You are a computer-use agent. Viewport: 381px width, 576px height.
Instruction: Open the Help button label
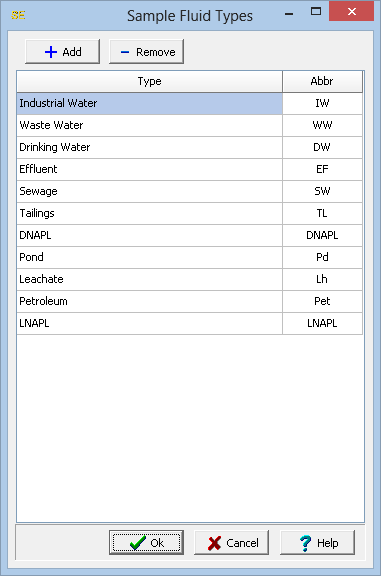point(327,543)
